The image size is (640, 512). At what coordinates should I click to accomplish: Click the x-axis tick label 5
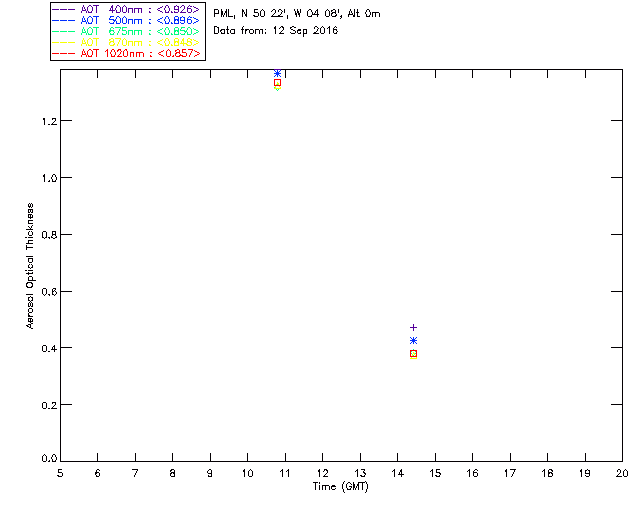(60, 473)
